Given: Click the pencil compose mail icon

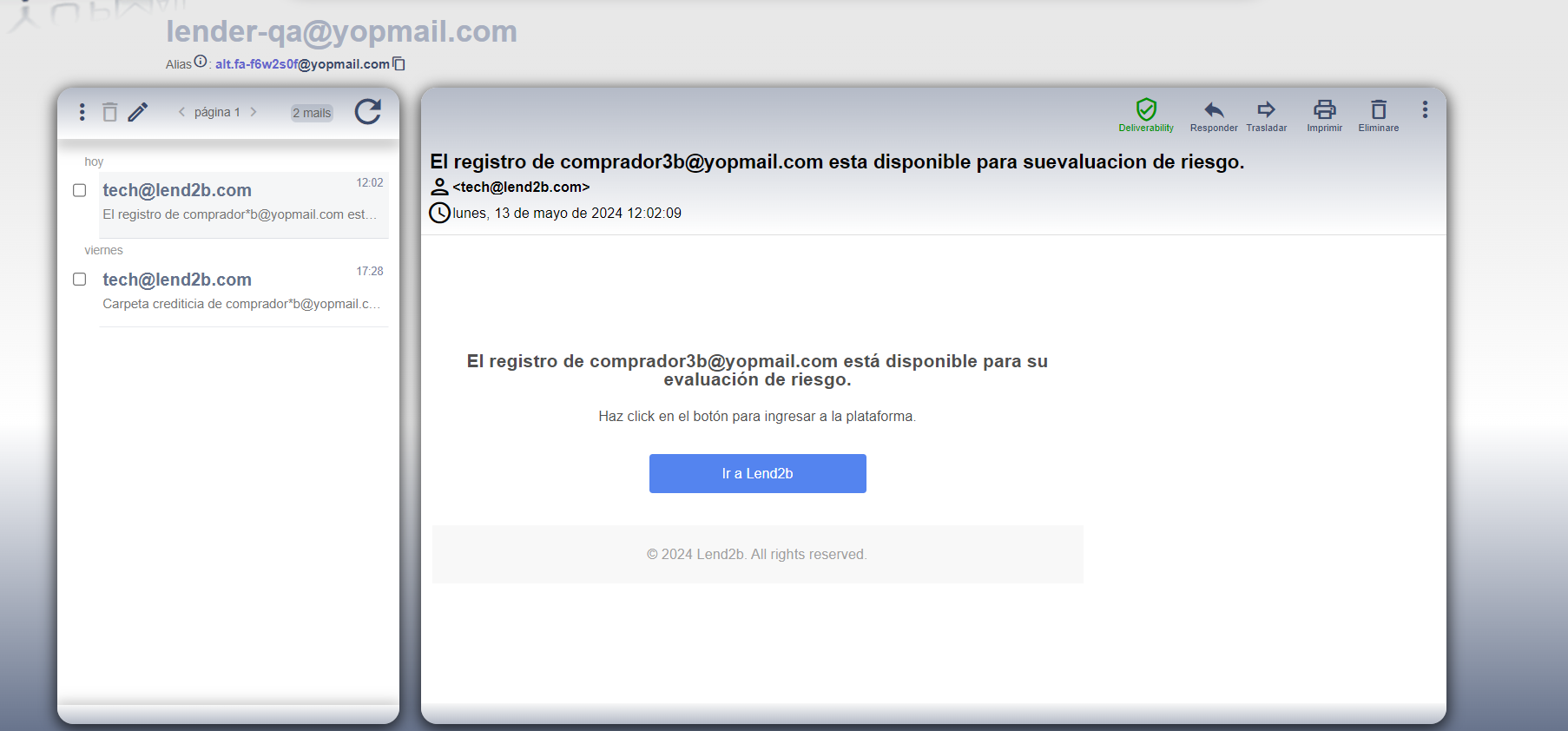Looking at the screenshot, I should tap(138, 112).
